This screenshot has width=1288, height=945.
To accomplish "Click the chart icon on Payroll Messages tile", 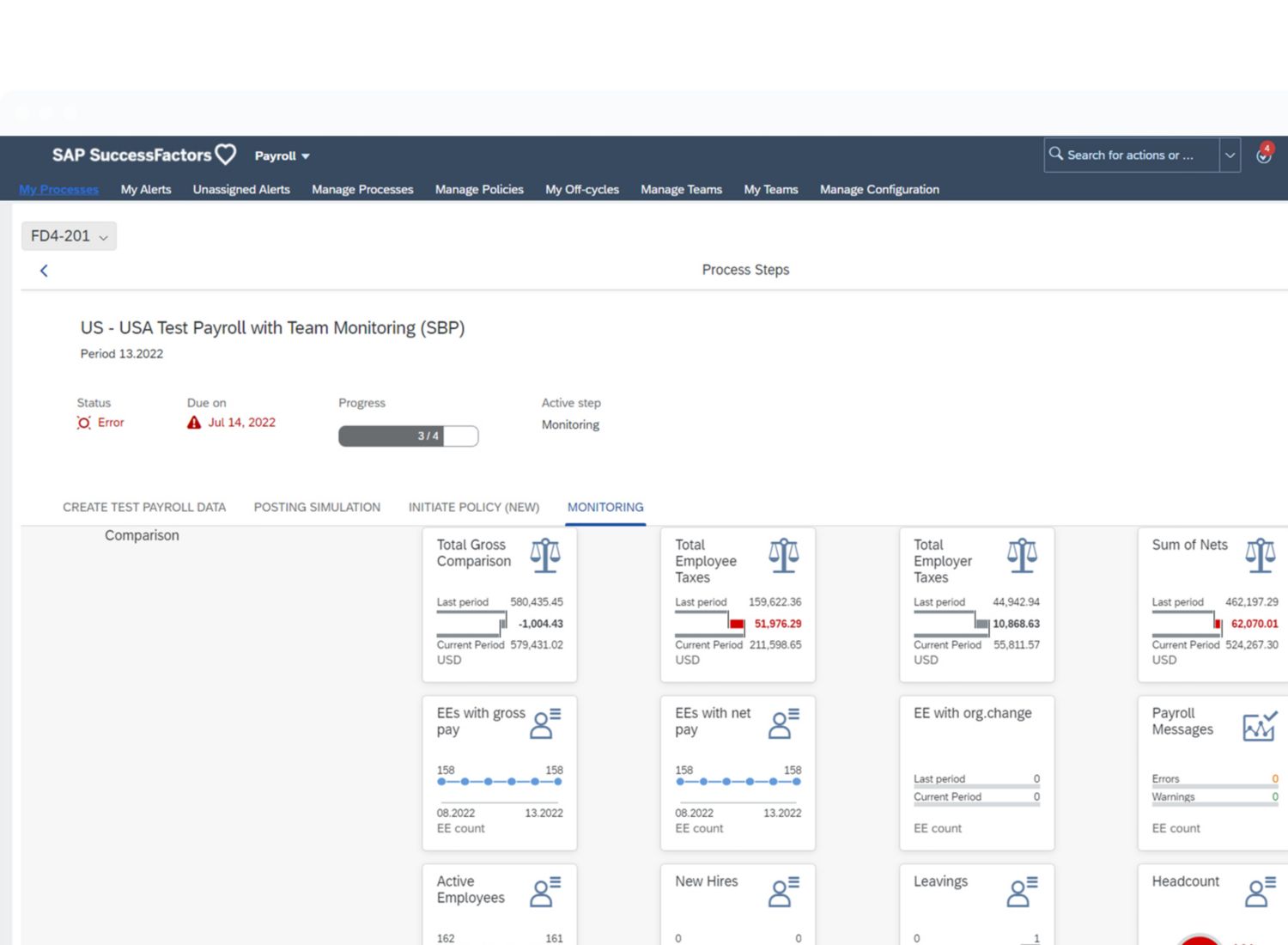I will pyautogui.click(x=1260, y=726).
